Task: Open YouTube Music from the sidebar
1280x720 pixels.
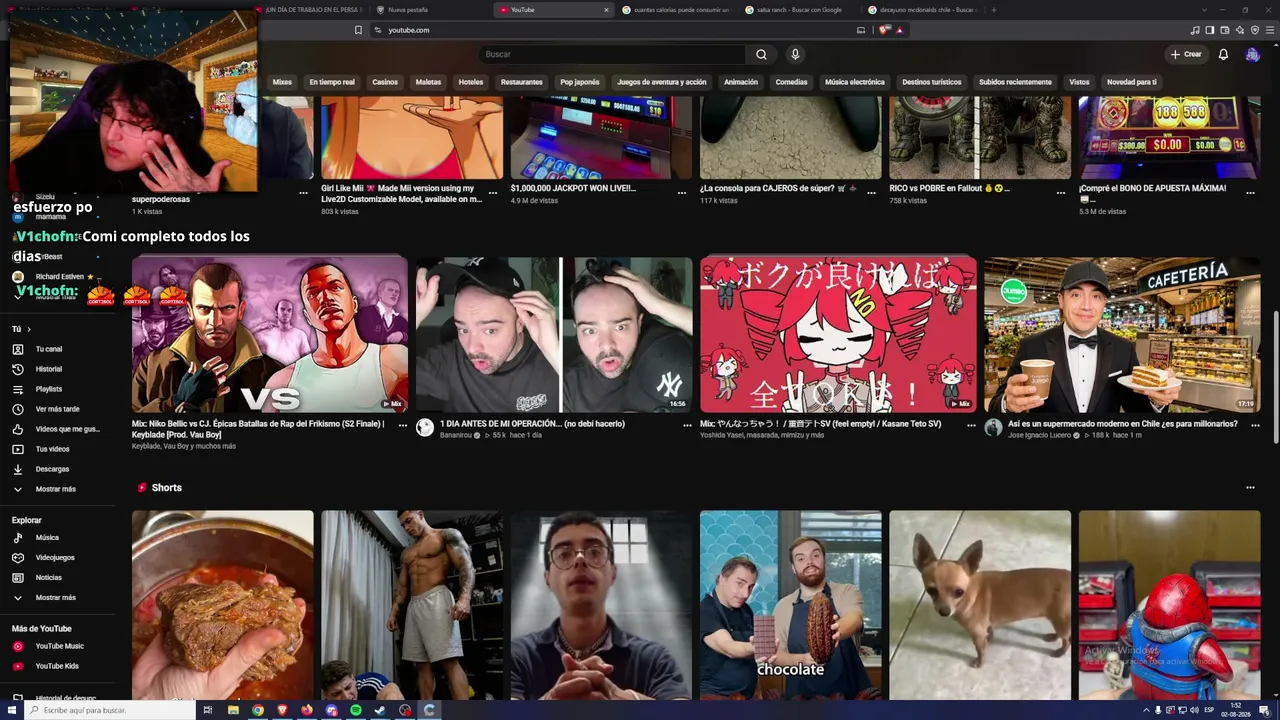Action: (62, 646)
